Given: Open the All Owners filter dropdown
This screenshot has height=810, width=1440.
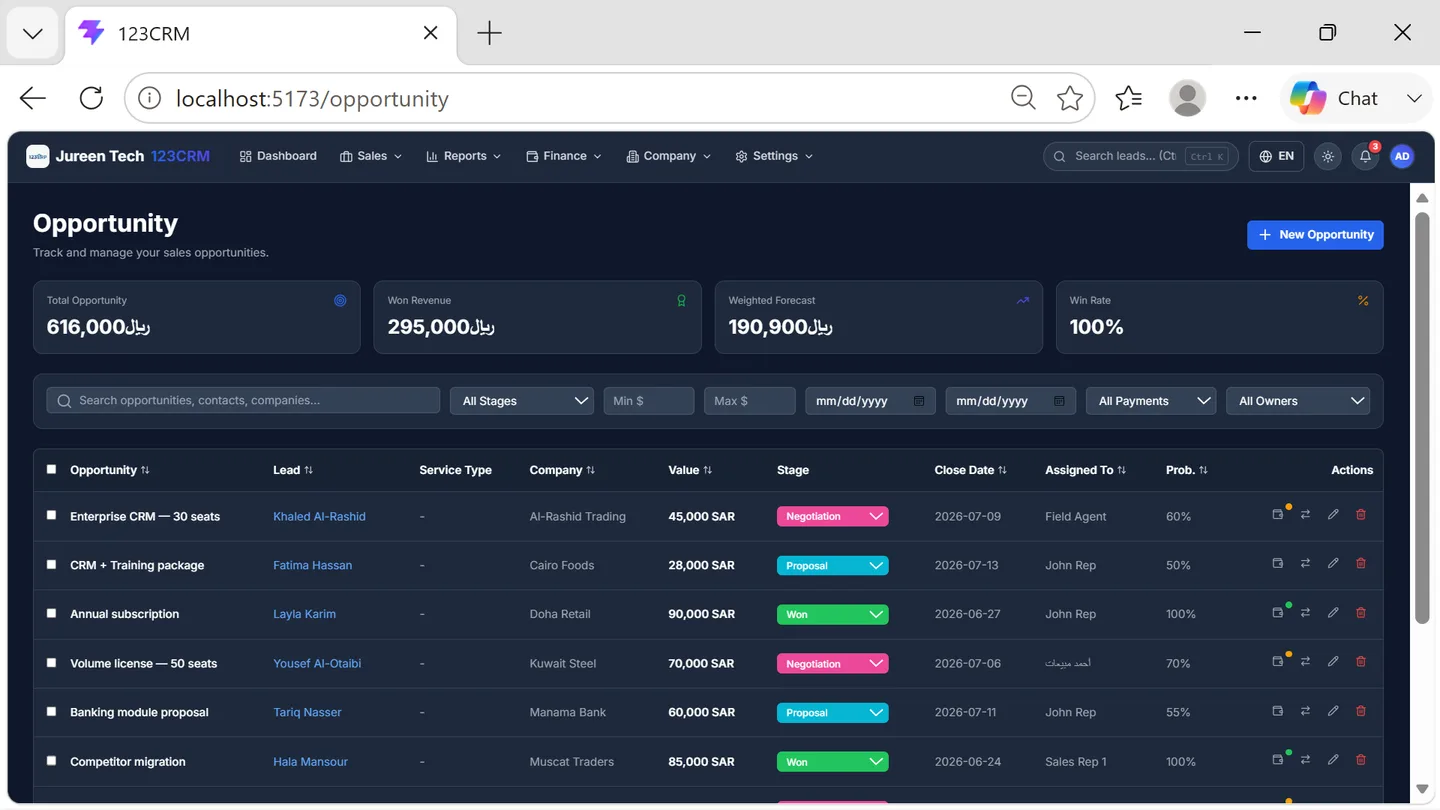Looking at the screenshot, I should 1298,401.
